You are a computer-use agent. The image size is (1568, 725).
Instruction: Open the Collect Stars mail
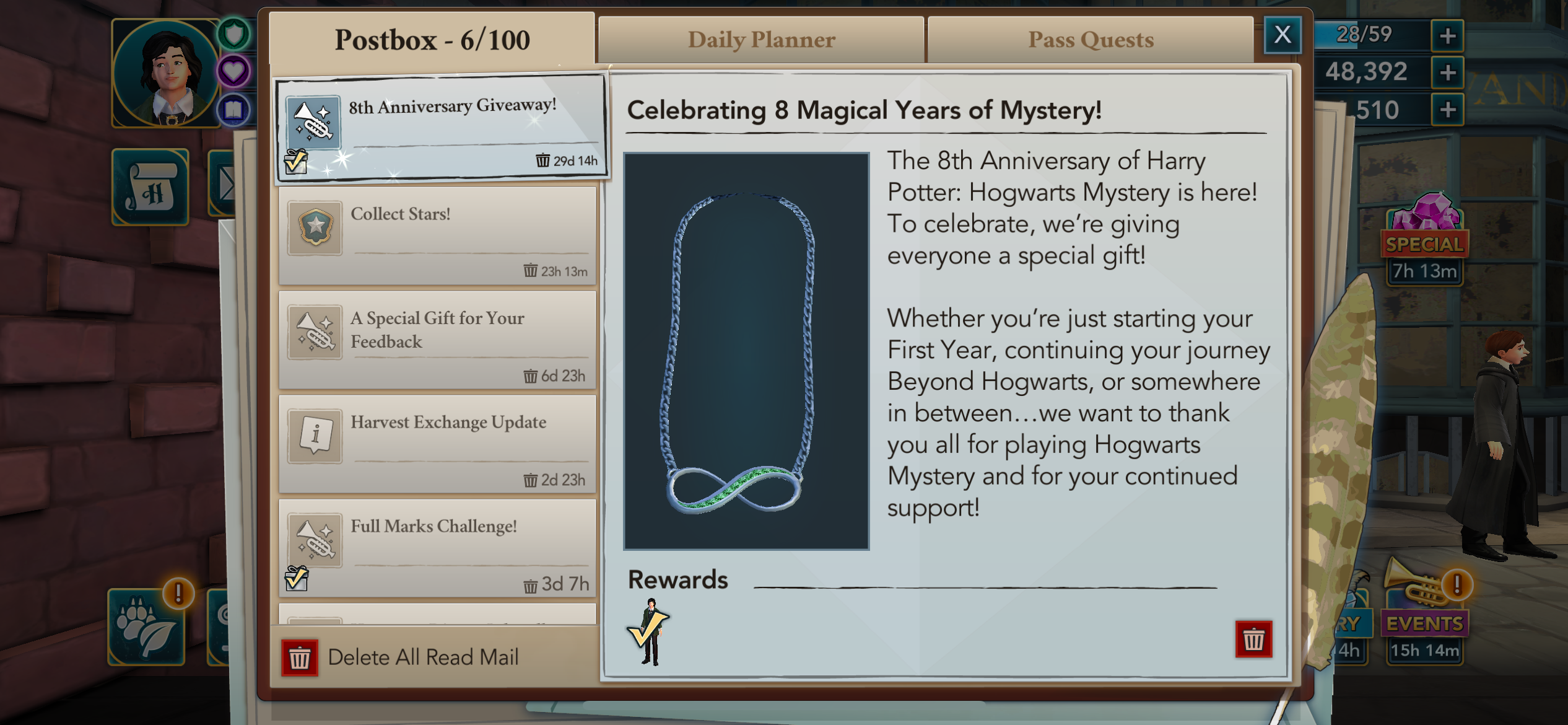point(437,236)
